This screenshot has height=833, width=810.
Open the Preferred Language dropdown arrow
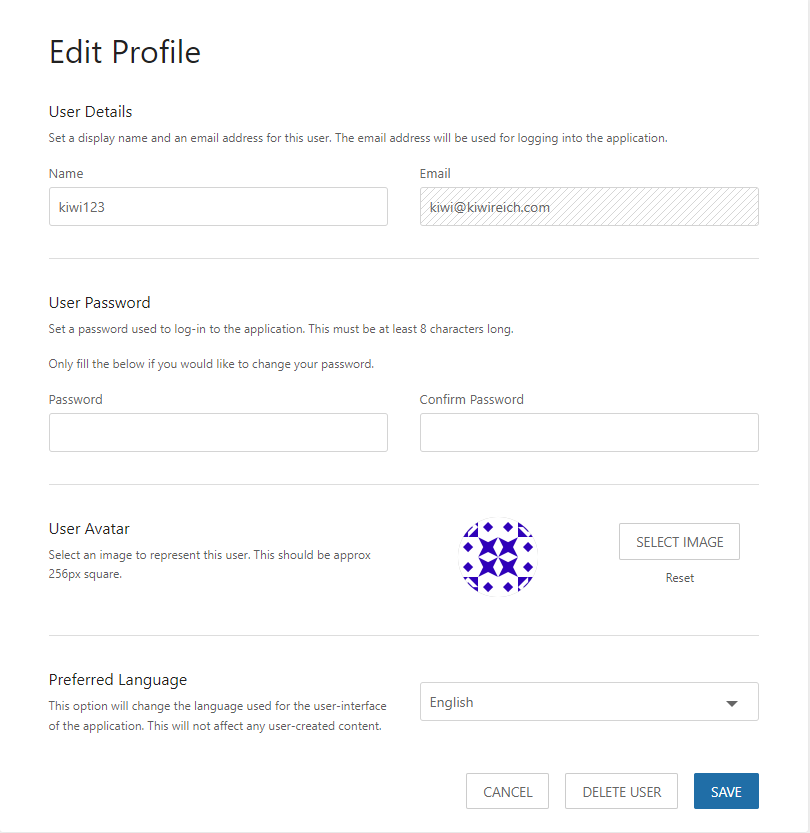click(732, 703)
